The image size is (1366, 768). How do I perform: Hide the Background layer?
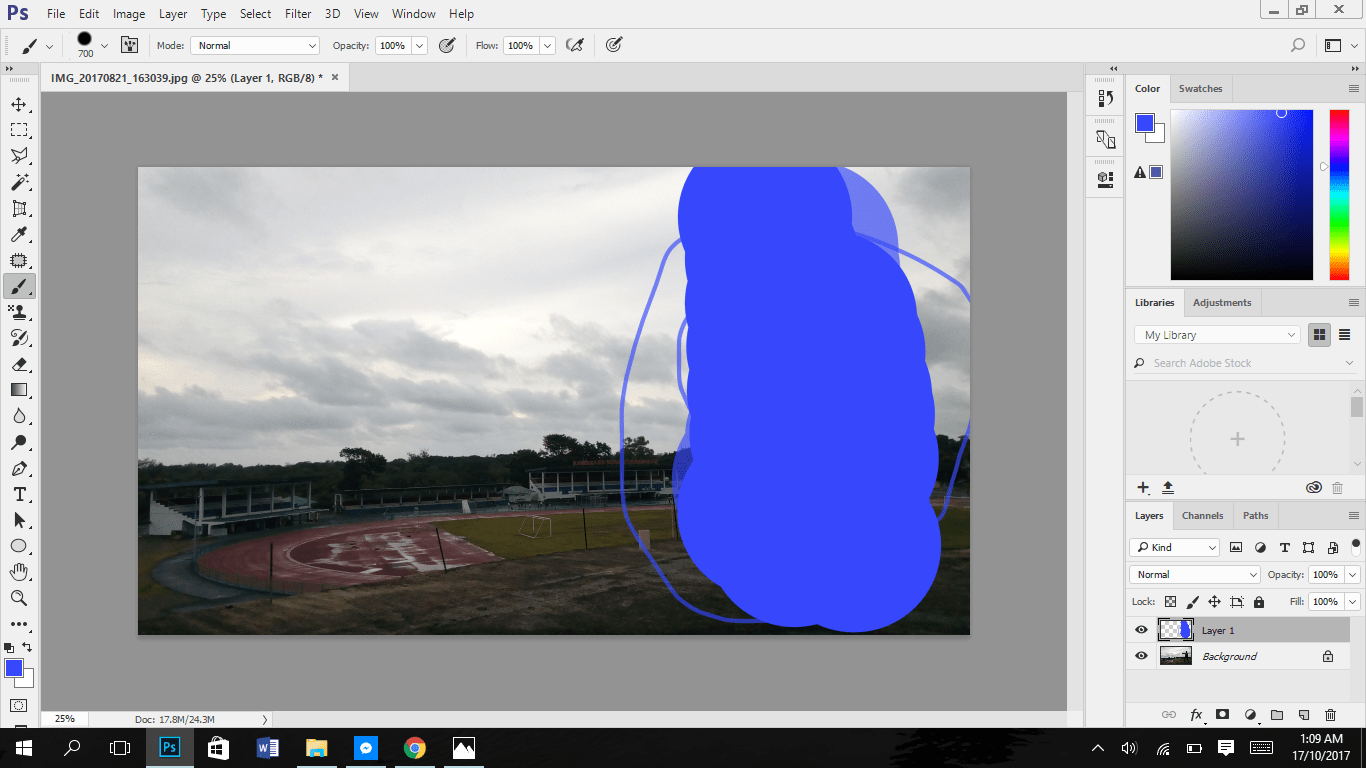(x=1141, y=655)
